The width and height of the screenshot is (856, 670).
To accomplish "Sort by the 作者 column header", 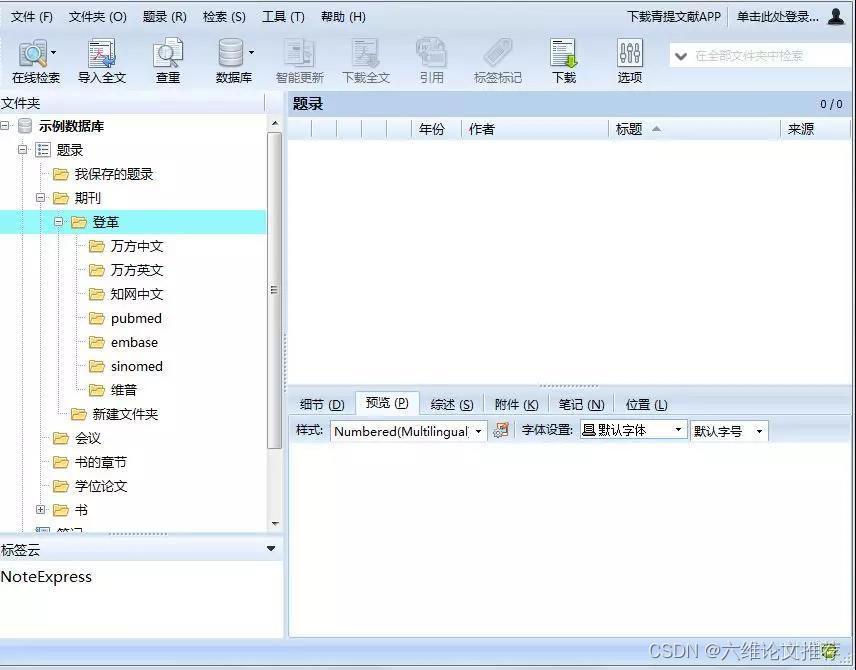I will 535,129.
